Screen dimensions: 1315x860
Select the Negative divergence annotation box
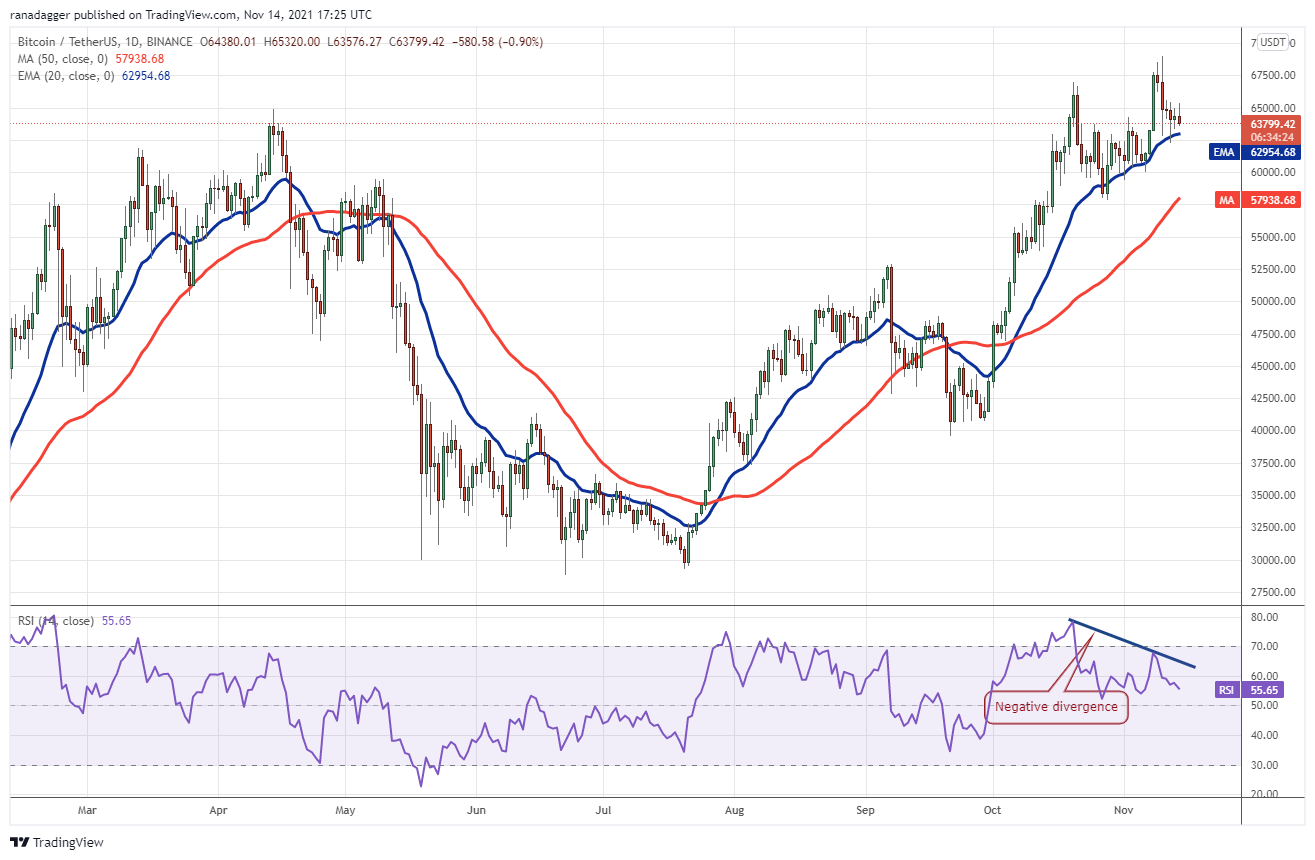[1056, 707]
